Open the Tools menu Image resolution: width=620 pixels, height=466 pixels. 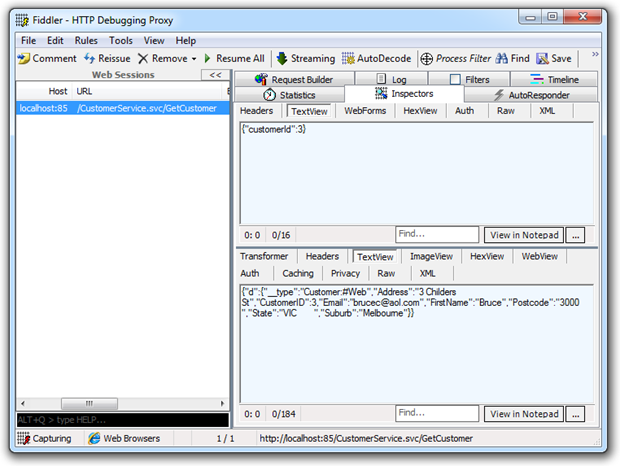[121, 41]
